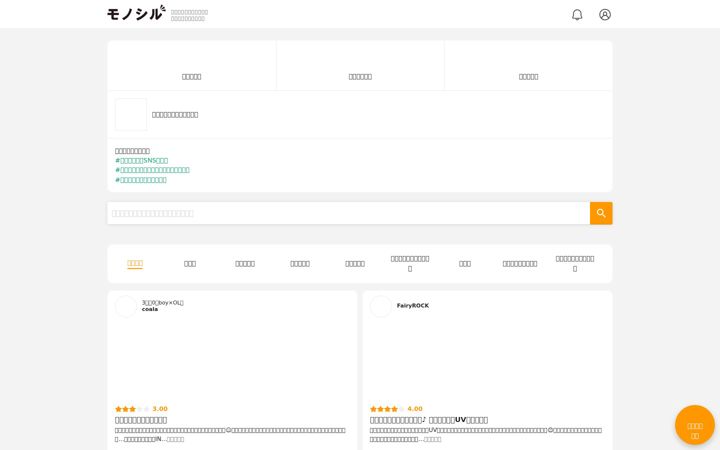Click FairyROCK's round avatar image
The image size is (720, 450).
[381, 306]
